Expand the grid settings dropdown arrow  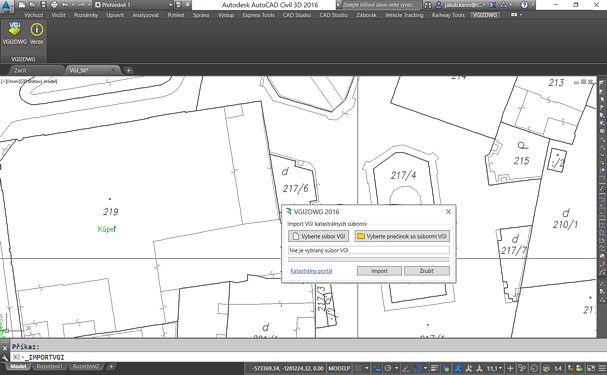[x=367, y=368]
